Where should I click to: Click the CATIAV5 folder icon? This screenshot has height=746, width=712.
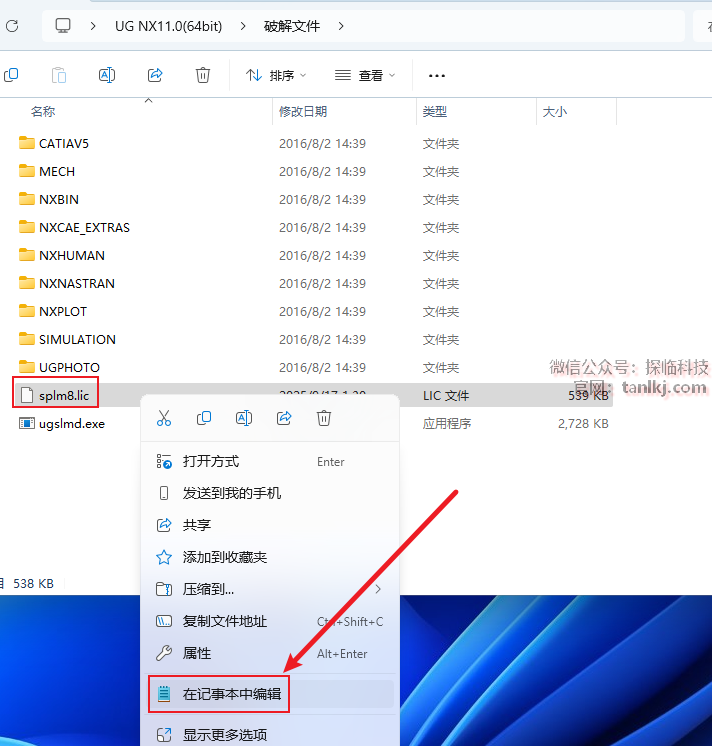point(27,143)
